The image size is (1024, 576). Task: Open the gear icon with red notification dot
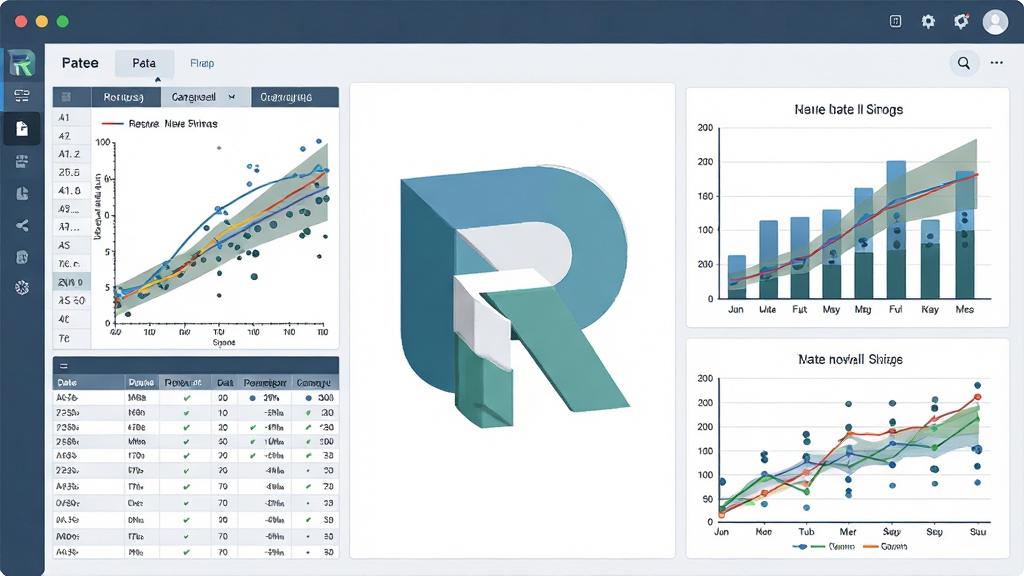point(961,22)
